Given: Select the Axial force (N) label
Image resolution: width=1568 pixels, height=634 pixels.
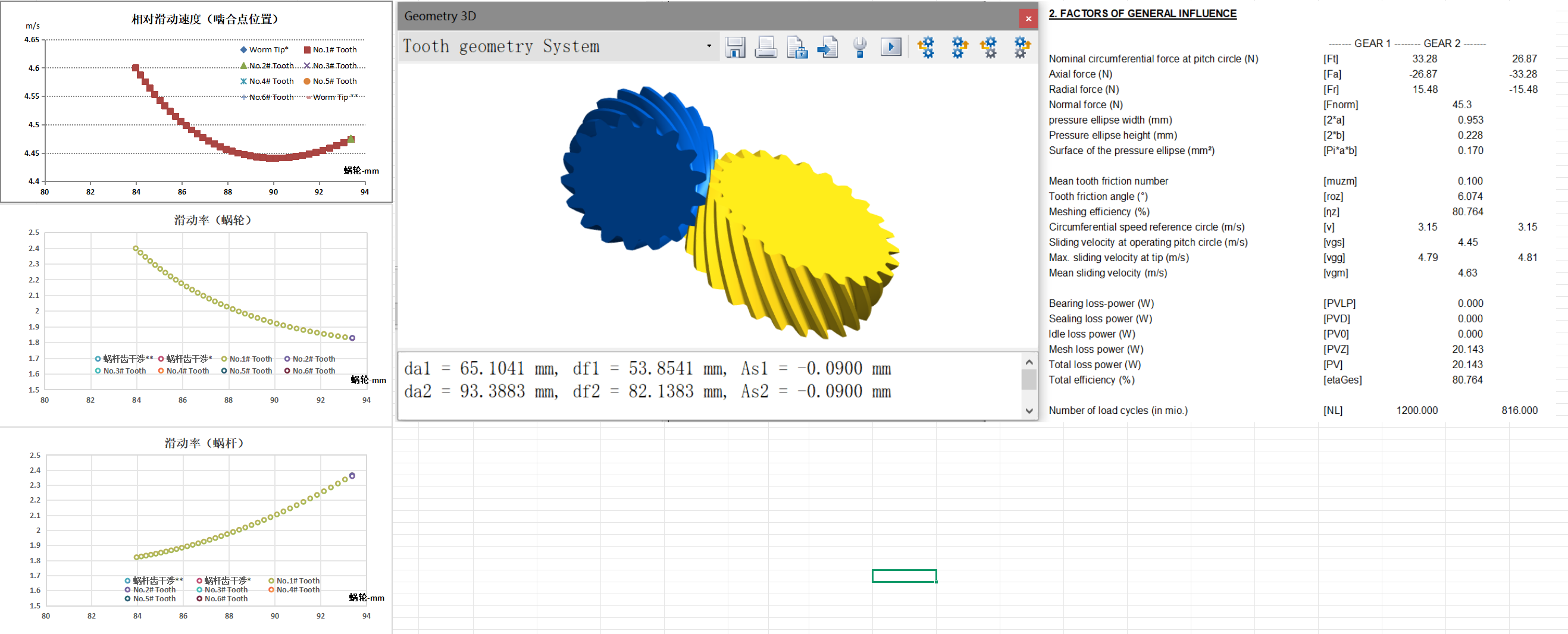Looking at the screenshot, I should (1080, 74).
